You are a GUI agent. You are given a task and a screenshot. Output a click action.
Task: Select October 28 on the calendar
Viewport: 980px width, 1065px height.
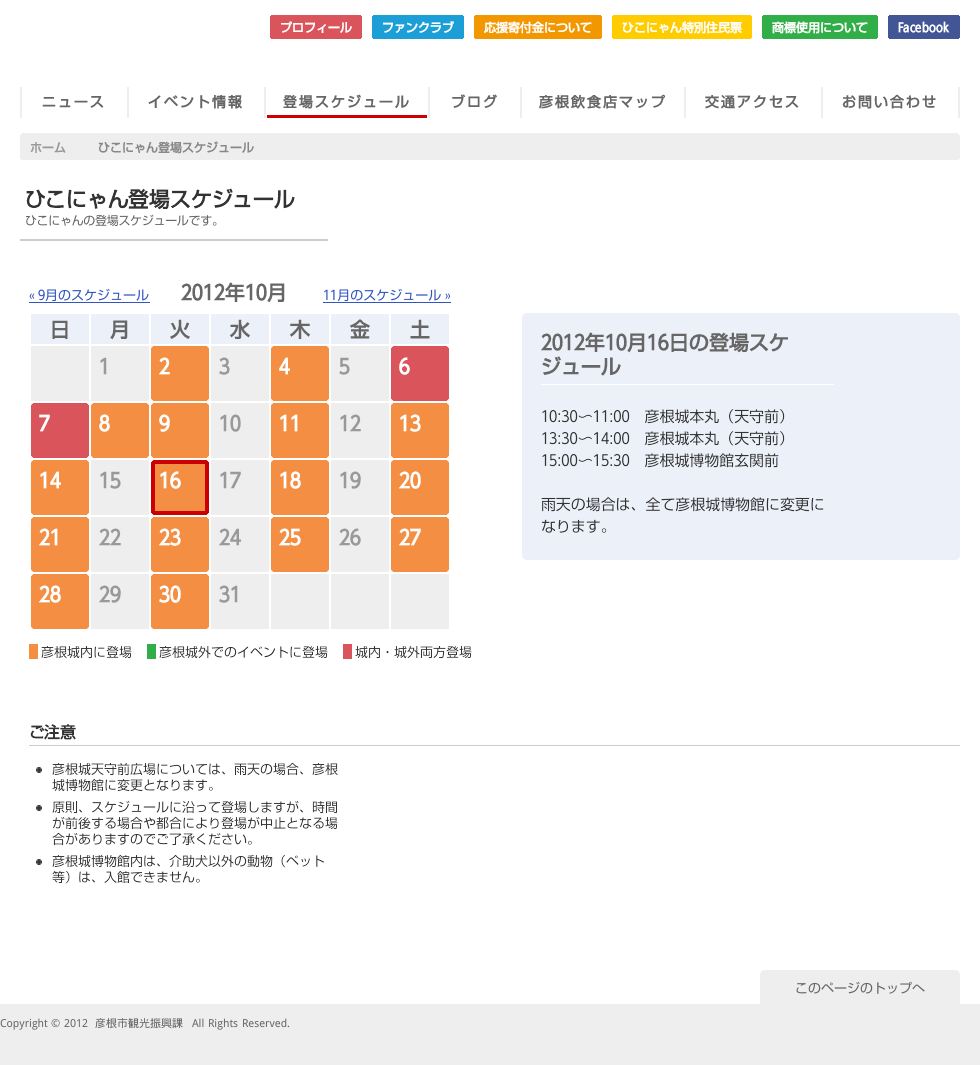pyautogui.click(x=60, y=601)
